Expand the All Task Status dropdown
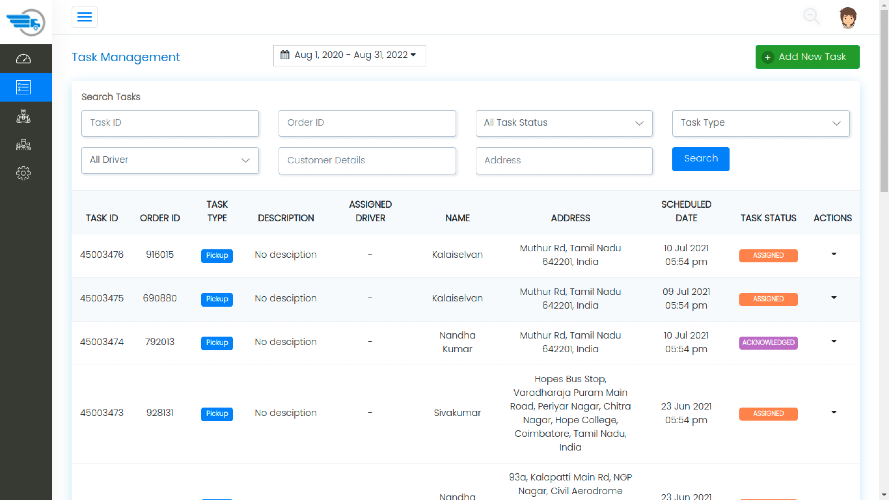The width and height of the screenshot is (889, 500). (564, 123)
